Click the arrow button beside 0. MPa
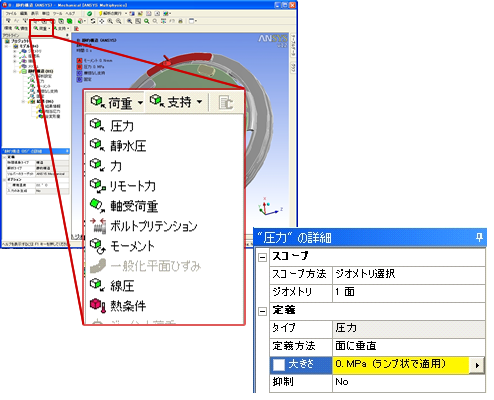This screenshot has width=494, height=400. (x=477, y=365)
